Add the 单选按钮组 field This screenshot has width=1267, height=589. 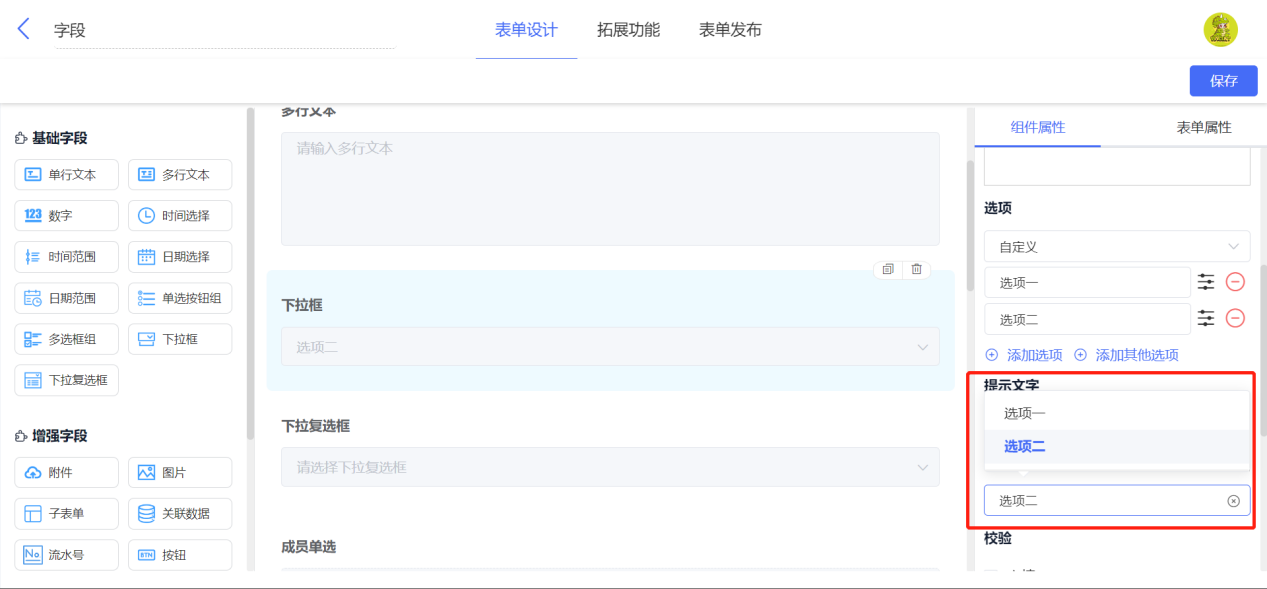tap(180, 298)
